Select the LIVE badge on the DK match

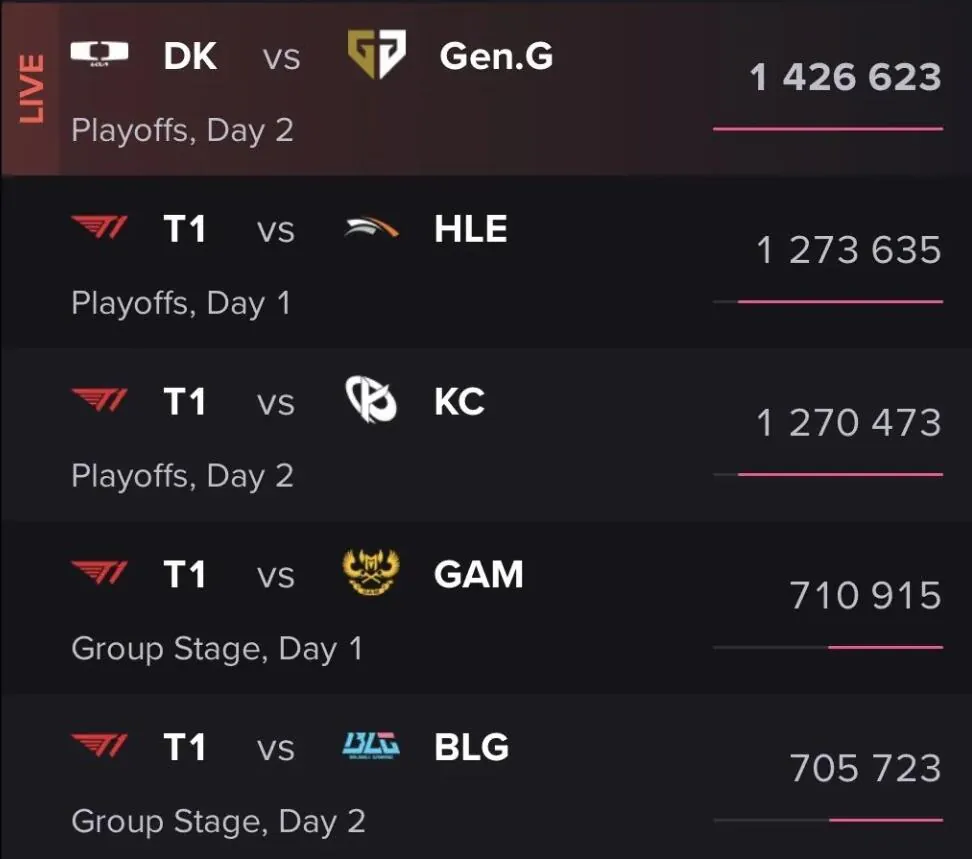click(31, 89)
